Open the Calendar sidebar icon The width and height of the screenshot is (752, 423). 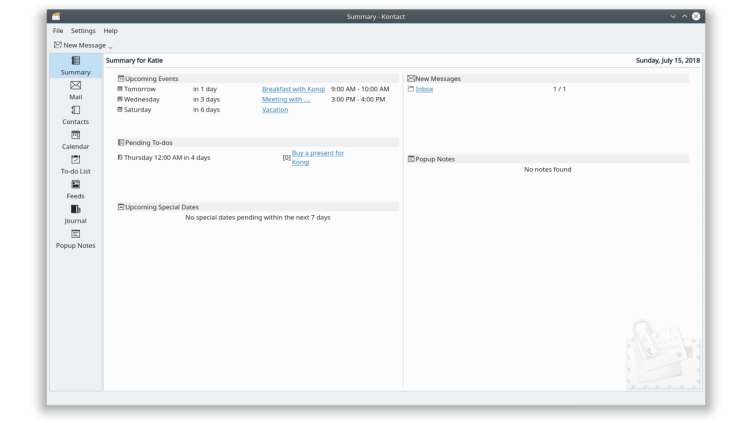click(x=75, y=140)
